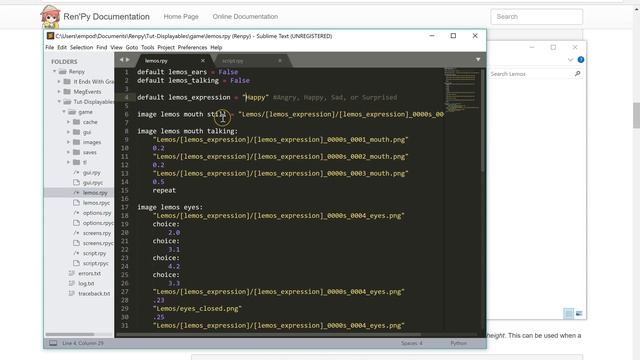The image size is (640, 360).
Task: Open the tab list dropdown arrow
Action: pyautogui.click(x=478, y=60)
